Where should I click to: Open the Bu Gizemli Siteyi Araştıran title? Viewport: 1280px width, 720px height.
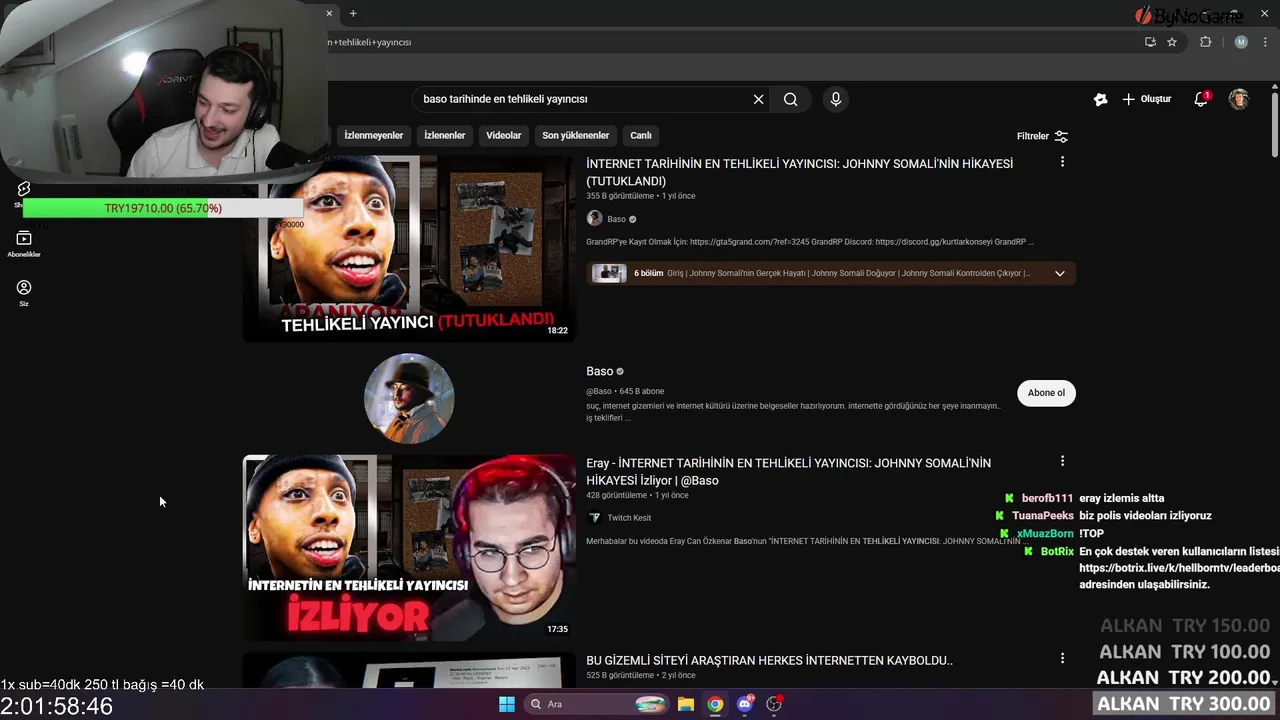point(769,660)
